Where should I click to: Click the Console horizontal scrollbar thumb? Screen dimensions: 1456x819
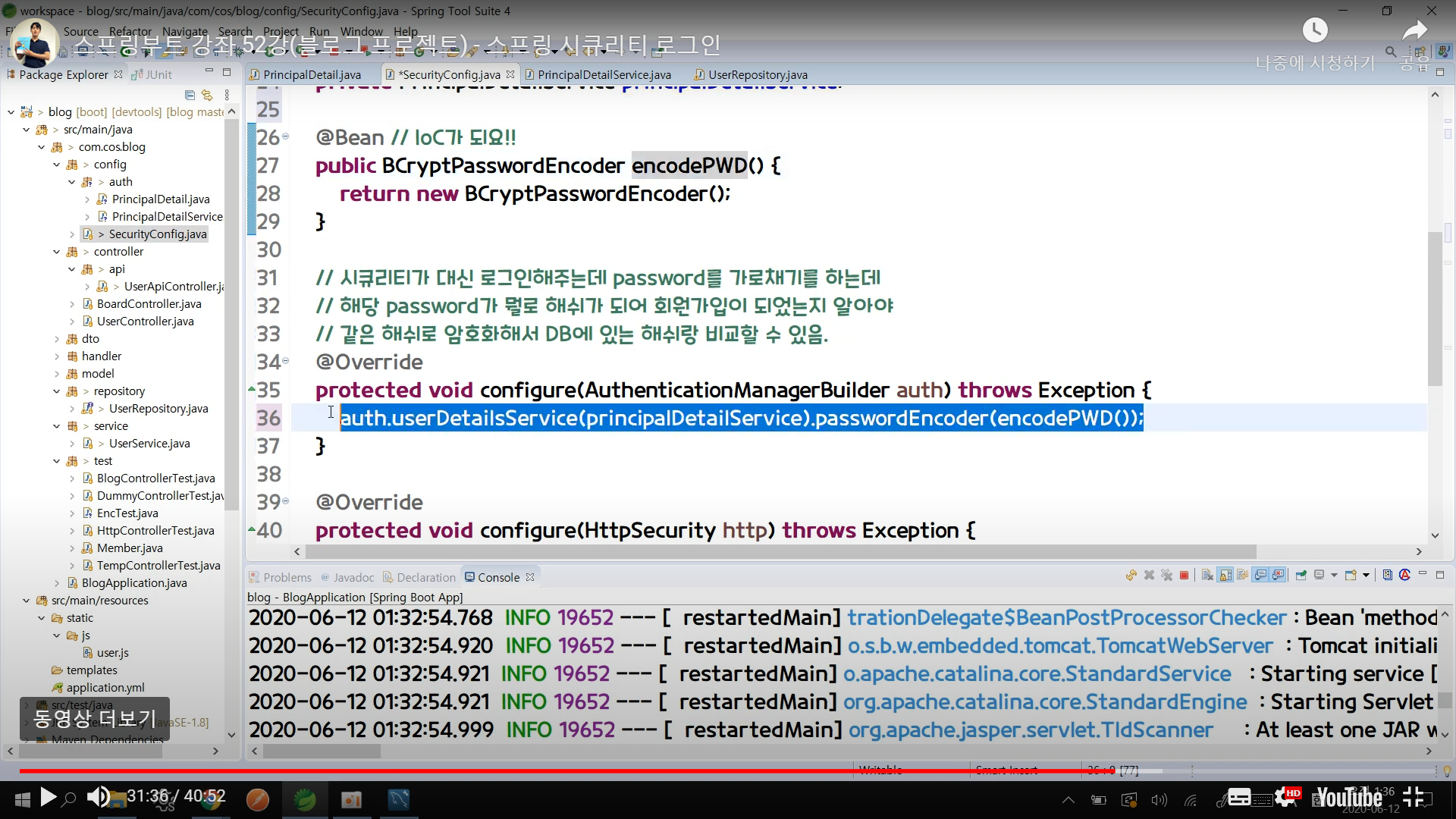322,751
